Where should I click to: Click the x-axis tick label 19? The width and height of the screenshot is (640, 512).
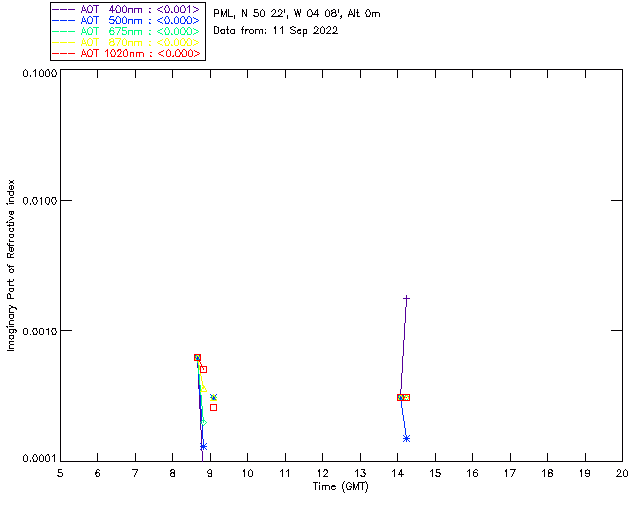click(x=585, y=473)
